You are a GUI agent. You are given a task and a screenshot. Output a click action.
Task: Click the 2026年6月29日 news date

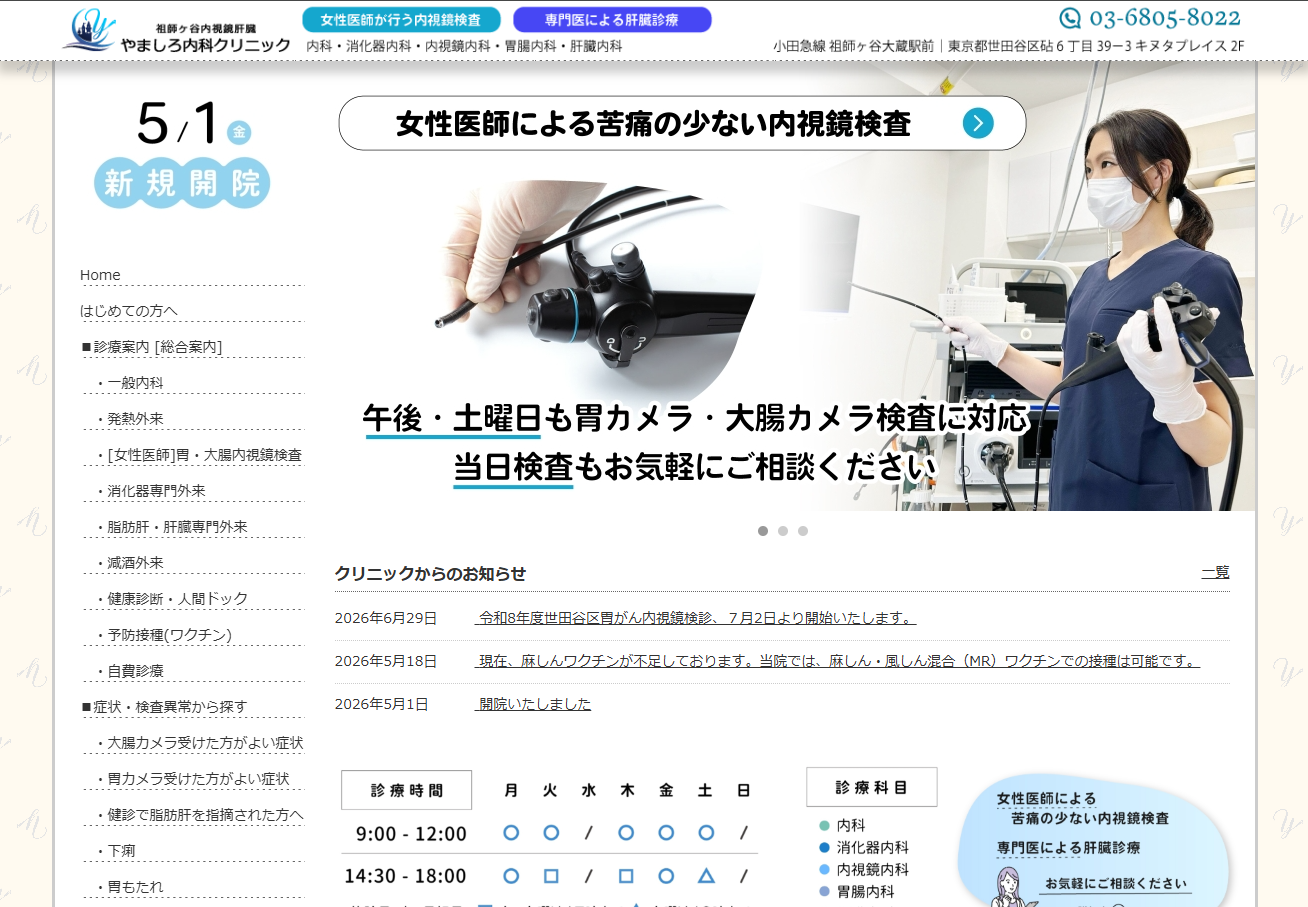(x=386, y=618)
